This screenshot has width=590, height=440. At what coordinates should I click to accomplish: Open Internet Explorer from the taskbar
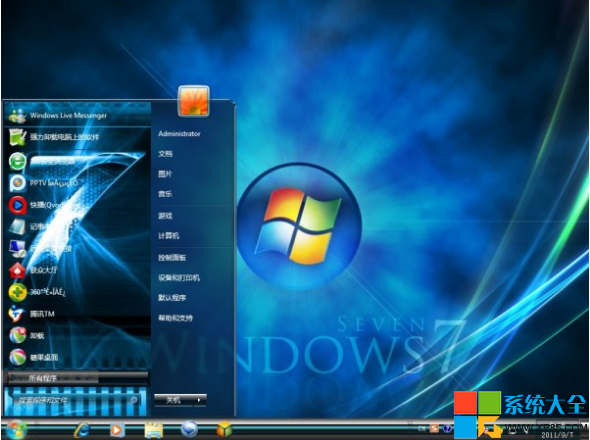pyautogui.click(x=82, y=429)
